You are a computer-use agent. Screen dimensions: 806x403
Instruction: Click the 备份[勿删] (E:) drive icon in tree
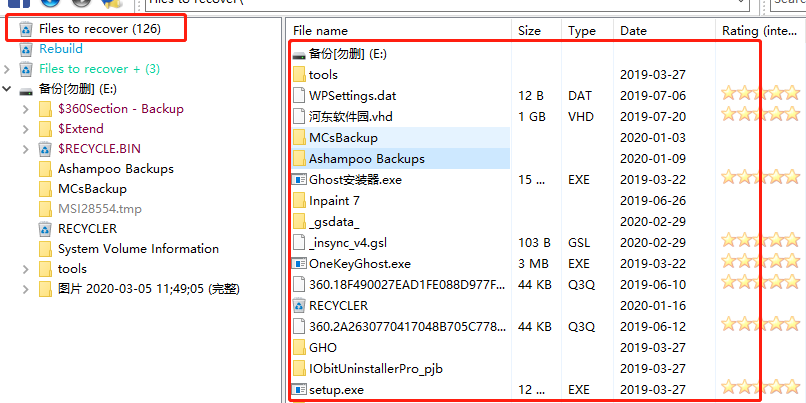point(25,89)
